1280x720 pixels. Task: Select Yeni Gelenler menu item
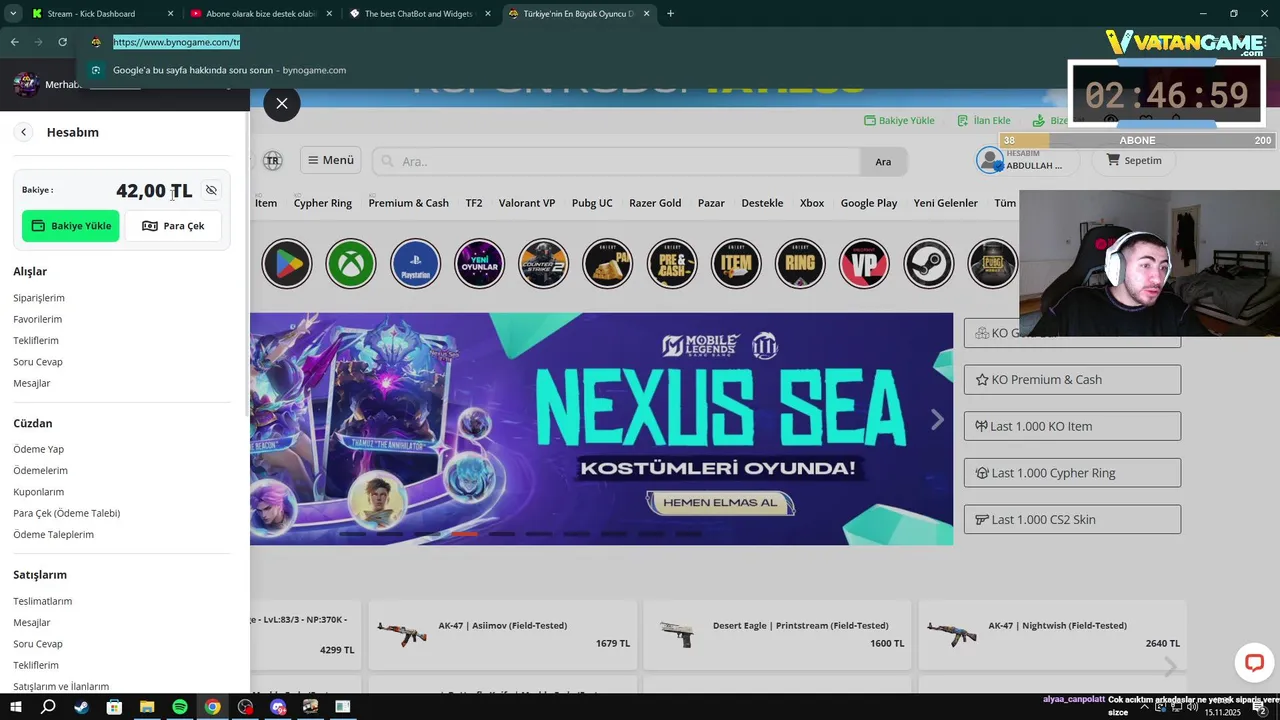pyautogui.click(x=945, y=203)
